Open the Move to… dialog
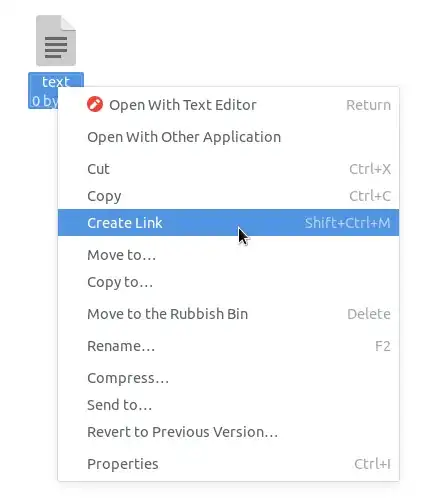Screen dimensions: 434x500 click(x=228, y=255)
